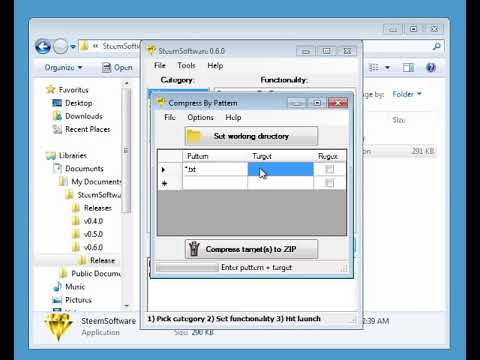This screenshot has height=360, width=480.
Task: Click Explorer Forward arrow button
Action: (61, 46)
